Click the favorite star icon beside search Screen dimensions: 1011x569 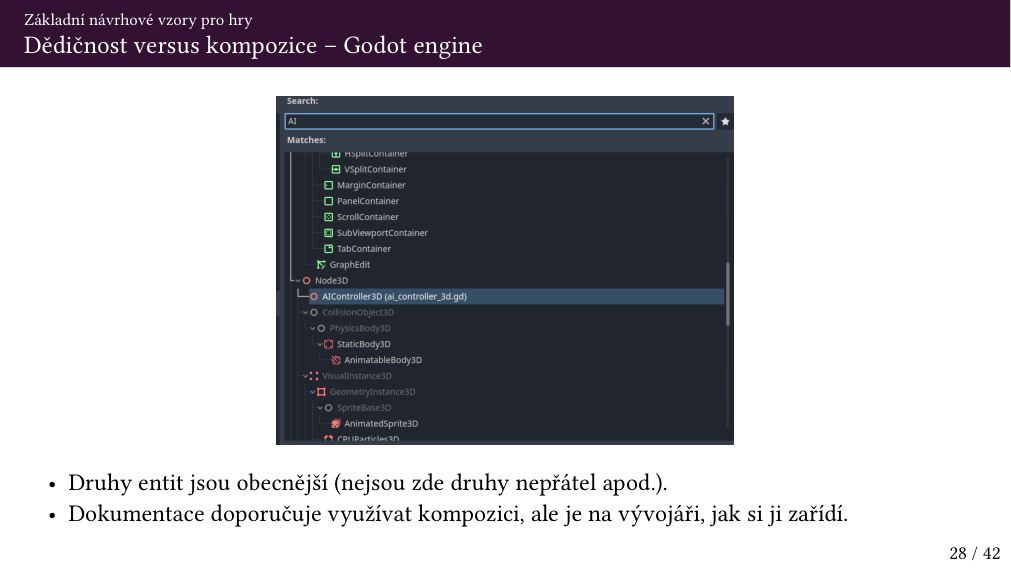pyautogui.click(x=725, y=121)
